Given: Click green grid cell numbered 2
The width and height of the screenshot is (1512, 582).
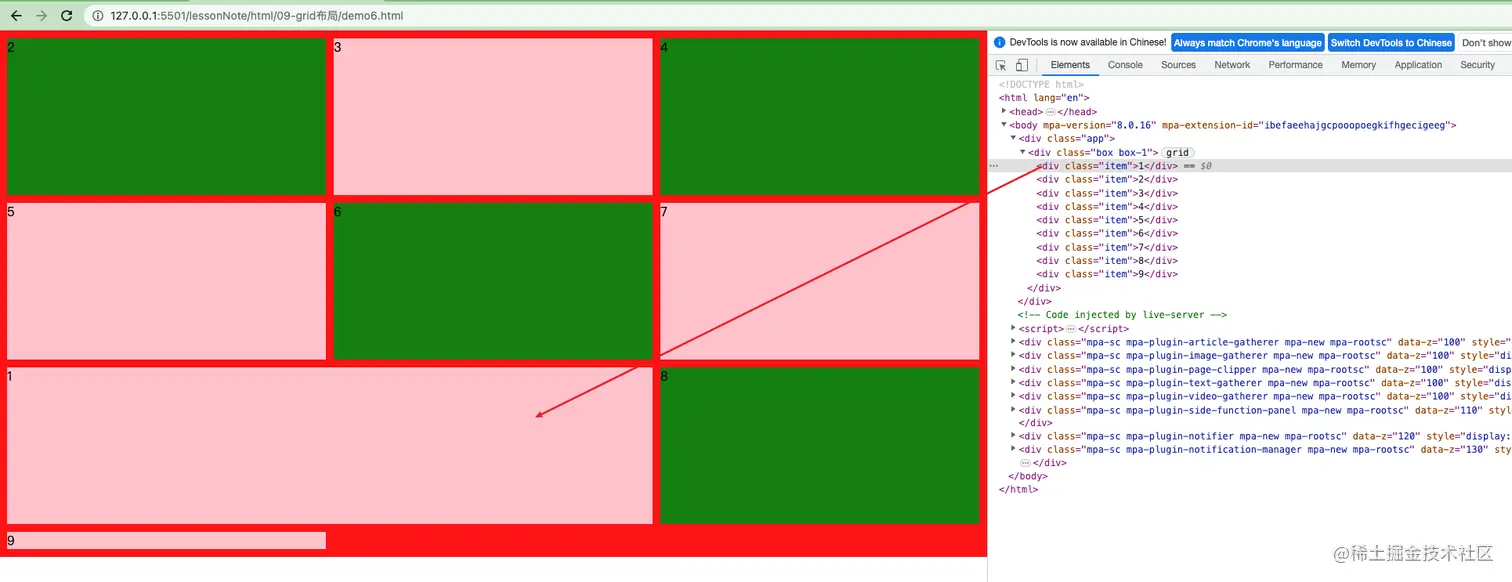Looking at the screenshot, I should [167, 117].
